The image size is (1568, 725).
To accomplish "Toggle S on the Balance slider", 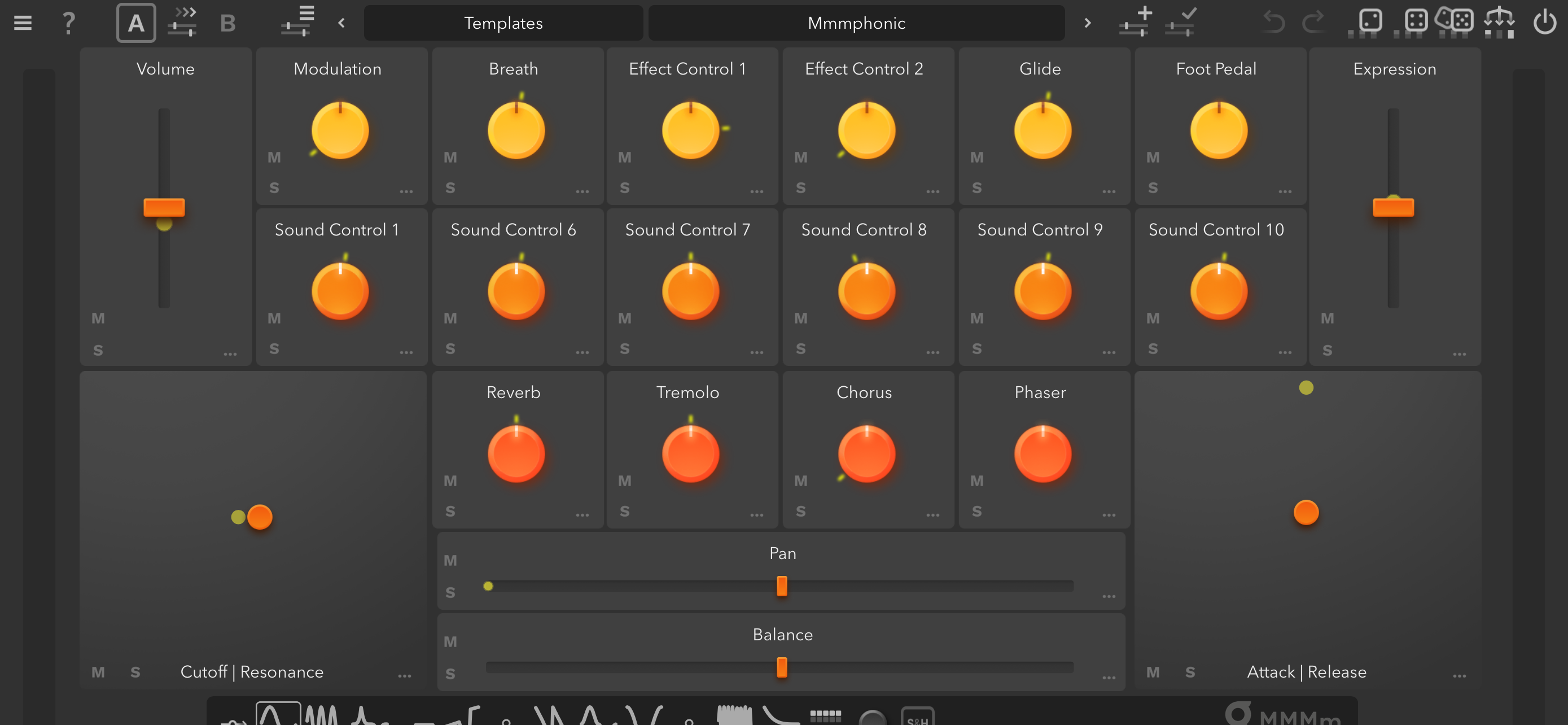I will click(450, 674).
